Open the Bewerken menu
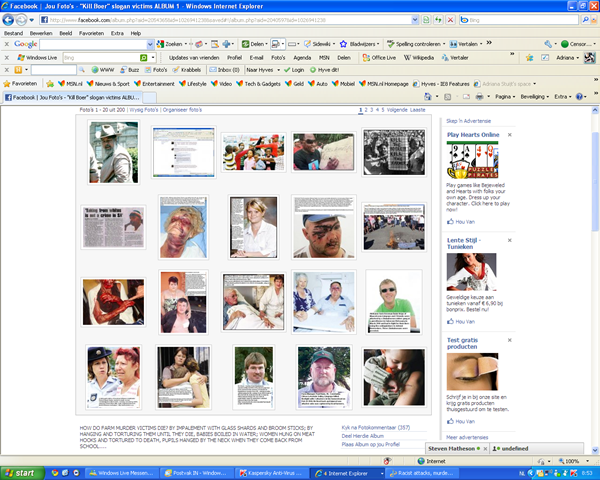The width and height of the screenshot is (600, 480). 41,33
